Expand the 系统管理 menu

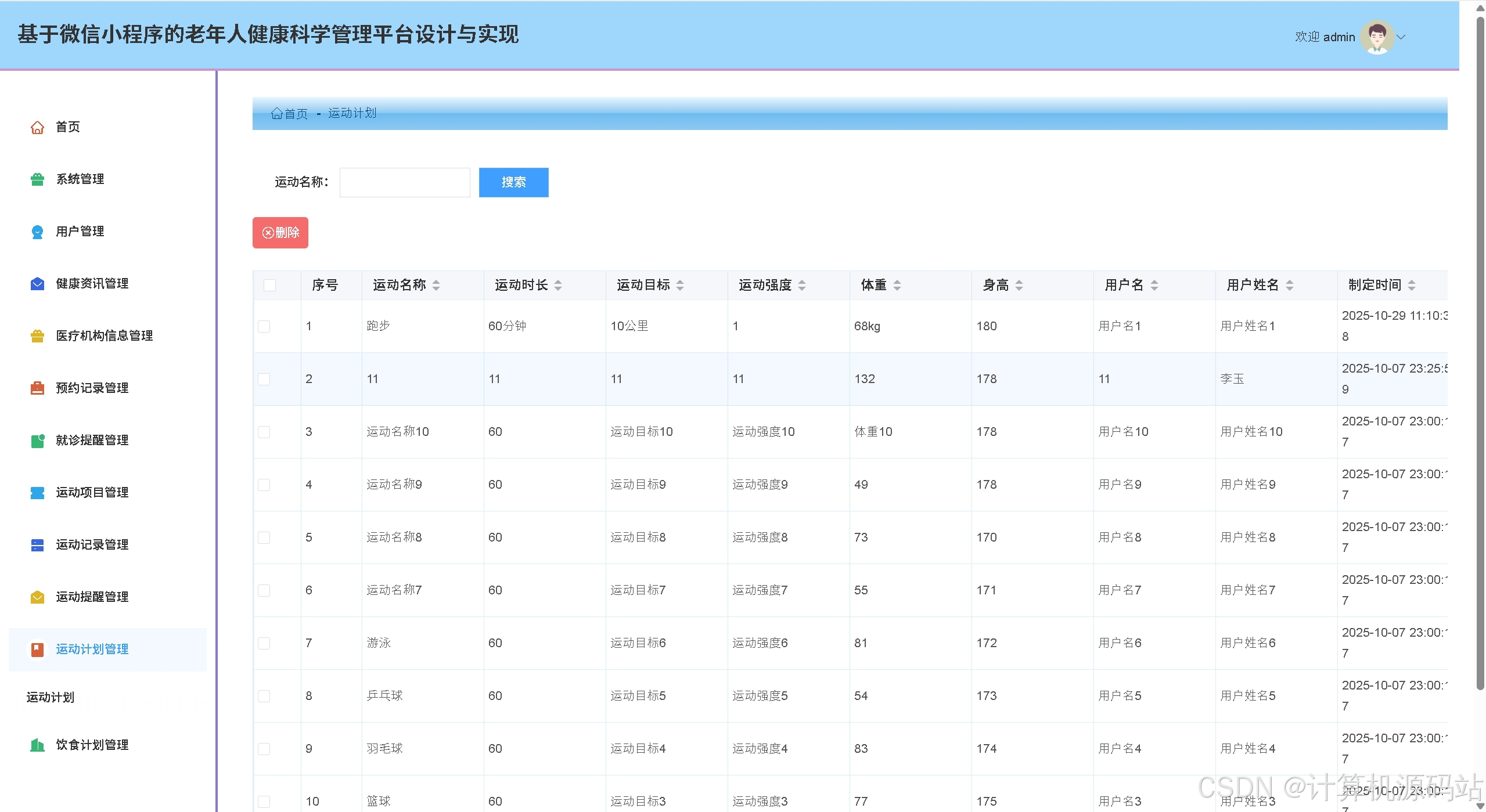point(107,179)
